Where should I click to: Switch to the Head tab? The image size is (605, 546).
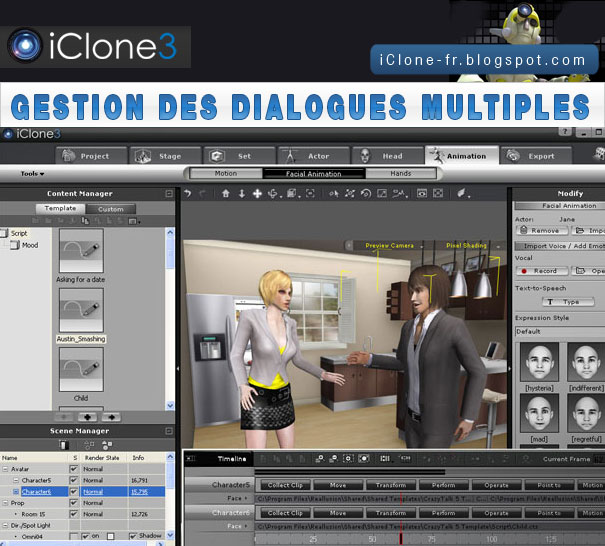387,156
